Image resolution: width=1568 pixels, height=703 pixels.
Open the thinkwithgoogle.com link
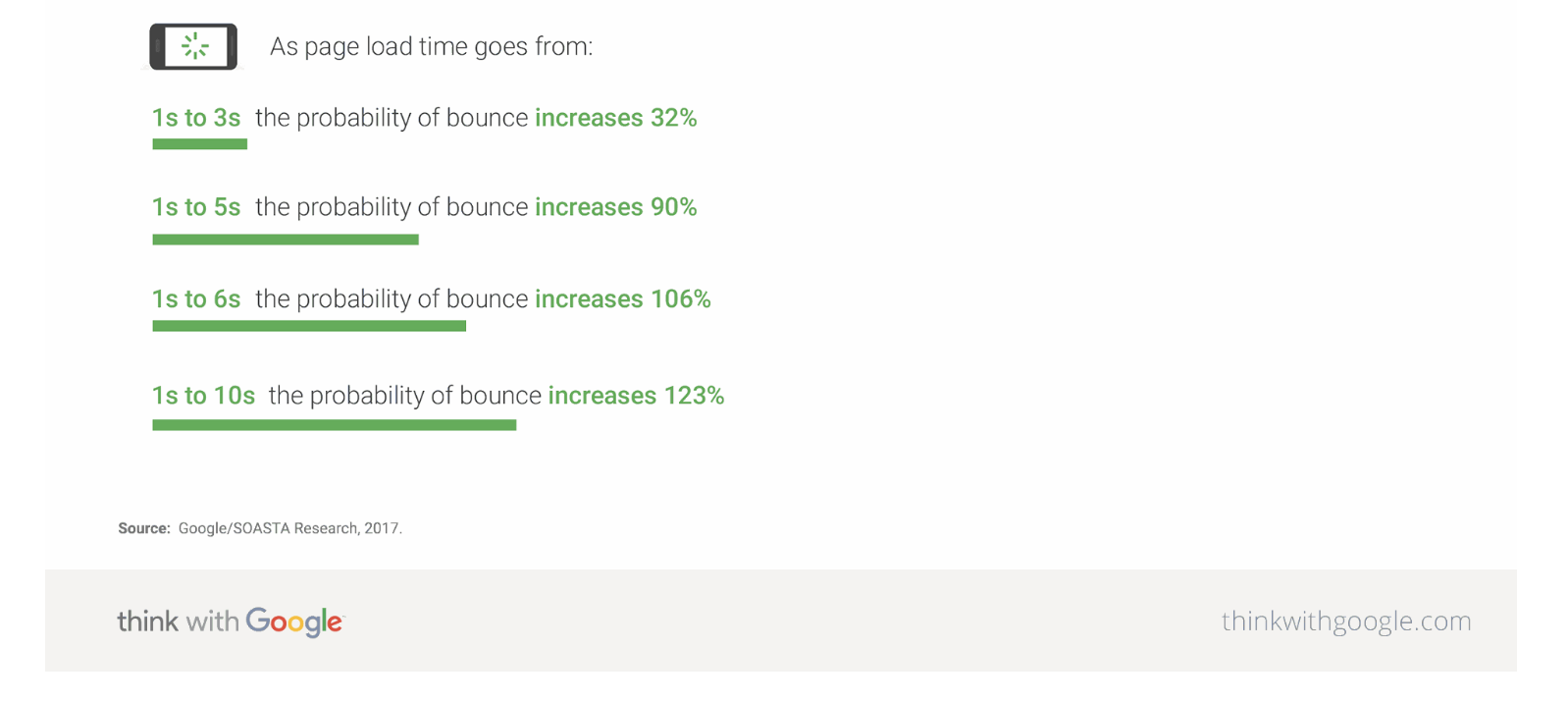click(x=1345, y=621)
